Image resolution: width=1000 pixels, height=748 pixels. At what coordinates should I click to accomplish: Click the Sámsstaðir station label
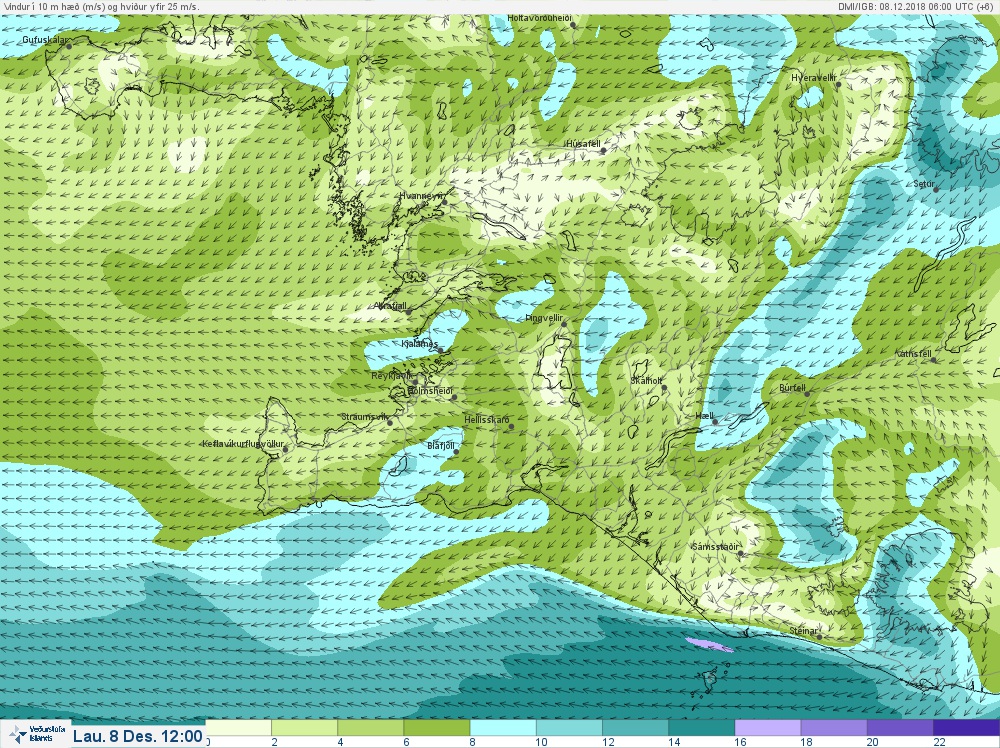coord(716,547)
